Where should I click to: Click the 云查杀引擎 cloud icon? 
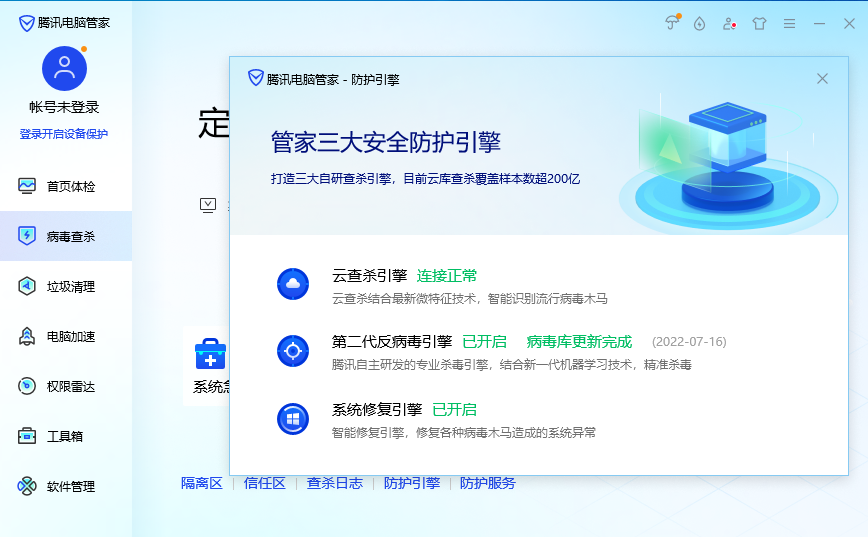coord(293,284)
